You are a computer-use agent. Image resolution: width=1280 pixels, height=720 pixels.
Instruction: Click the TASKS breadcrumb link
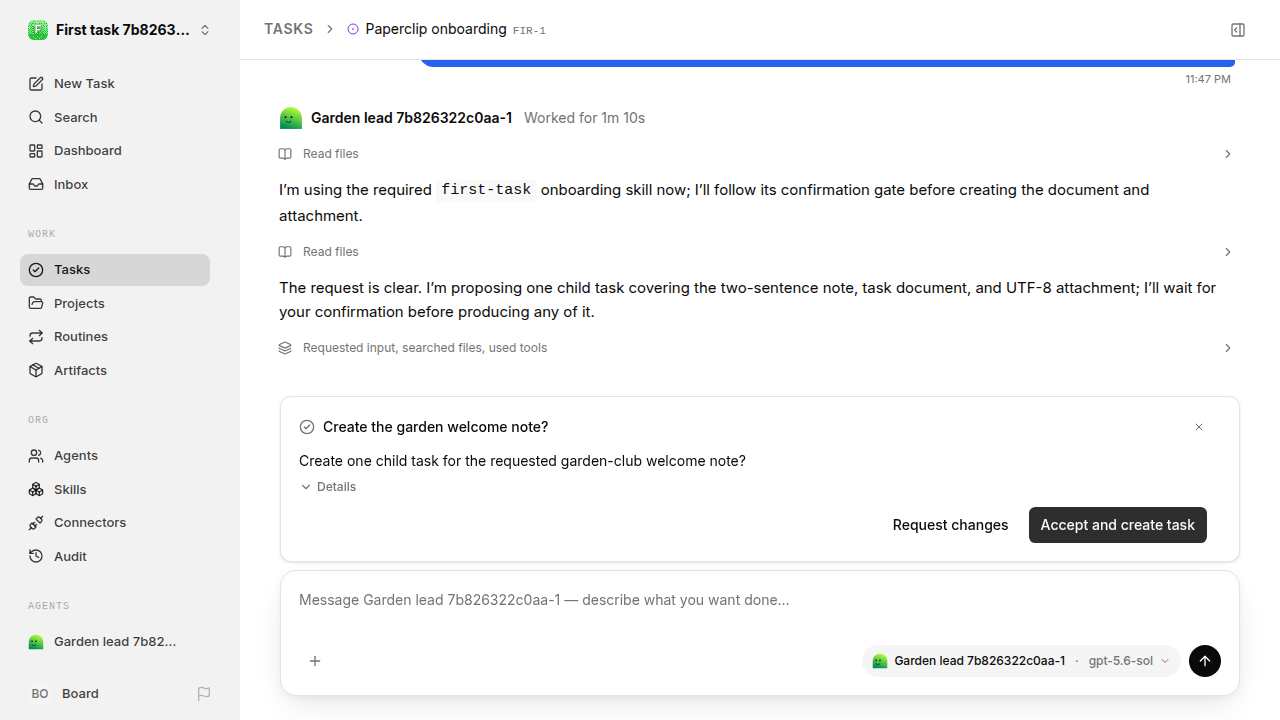289,30
